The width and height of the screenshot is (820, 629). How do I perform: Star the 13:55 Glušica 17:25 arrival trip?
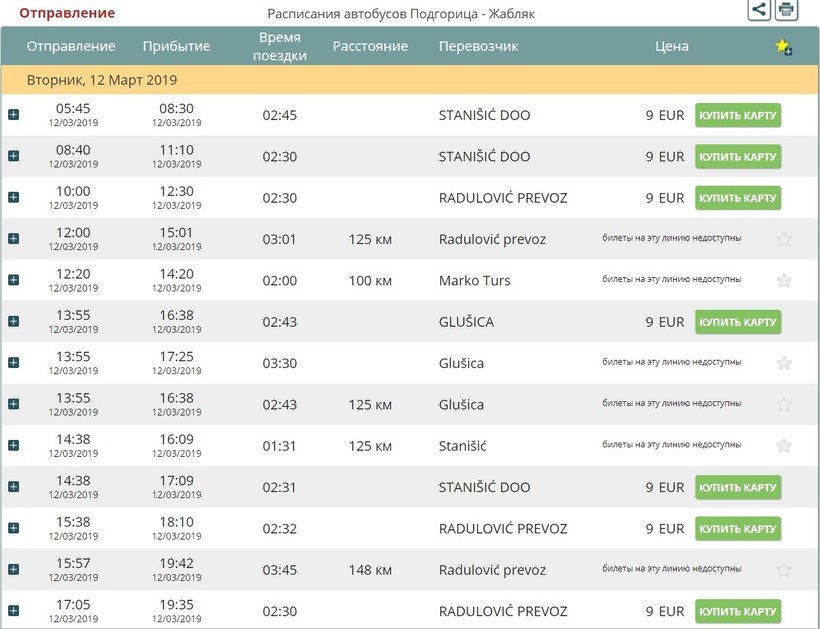(784, 363)
